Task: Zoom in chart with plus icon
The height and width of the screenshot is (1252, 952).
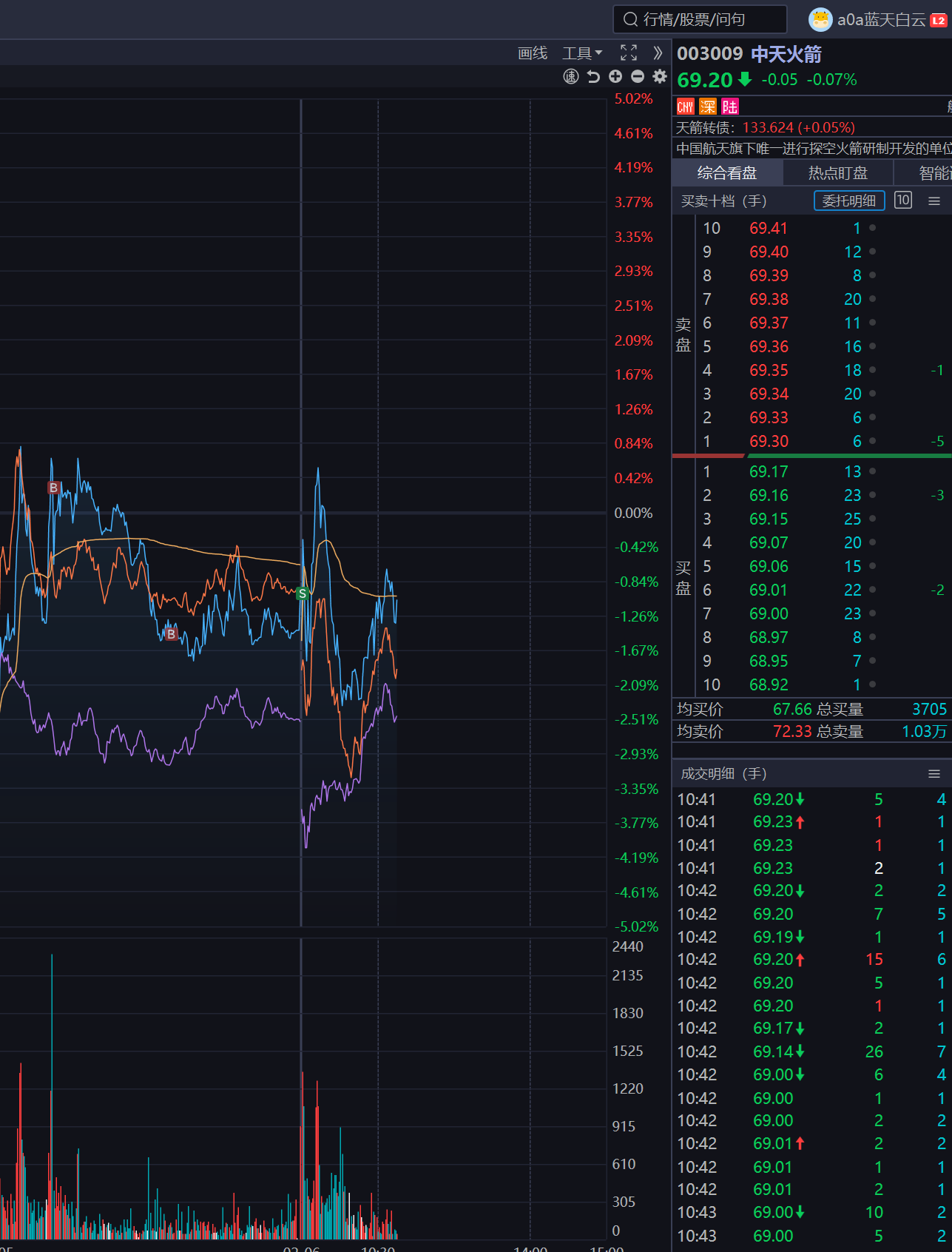Action: point(615,76)
